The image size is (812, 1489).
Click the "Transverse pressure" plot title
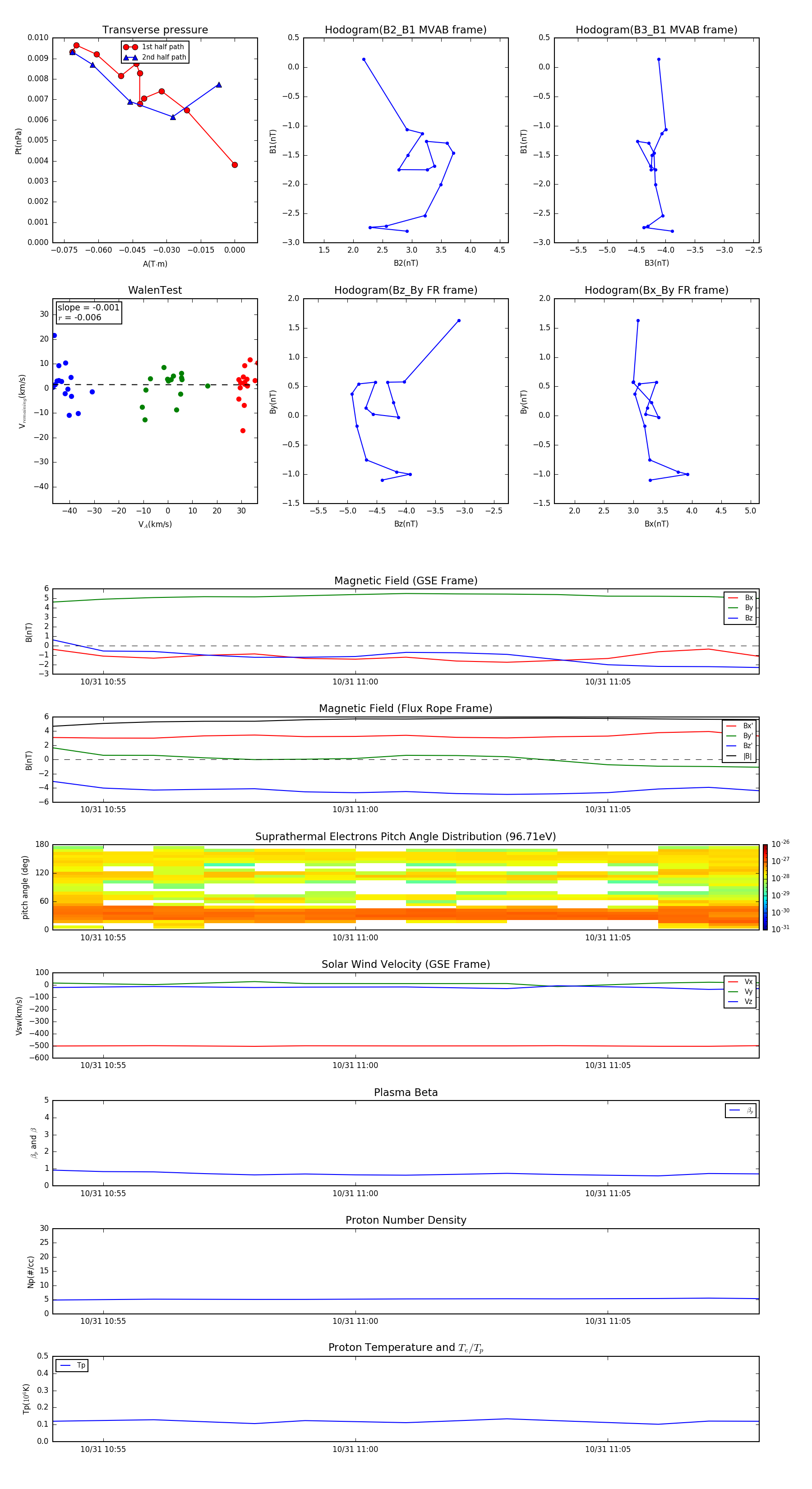coord(155,29)
